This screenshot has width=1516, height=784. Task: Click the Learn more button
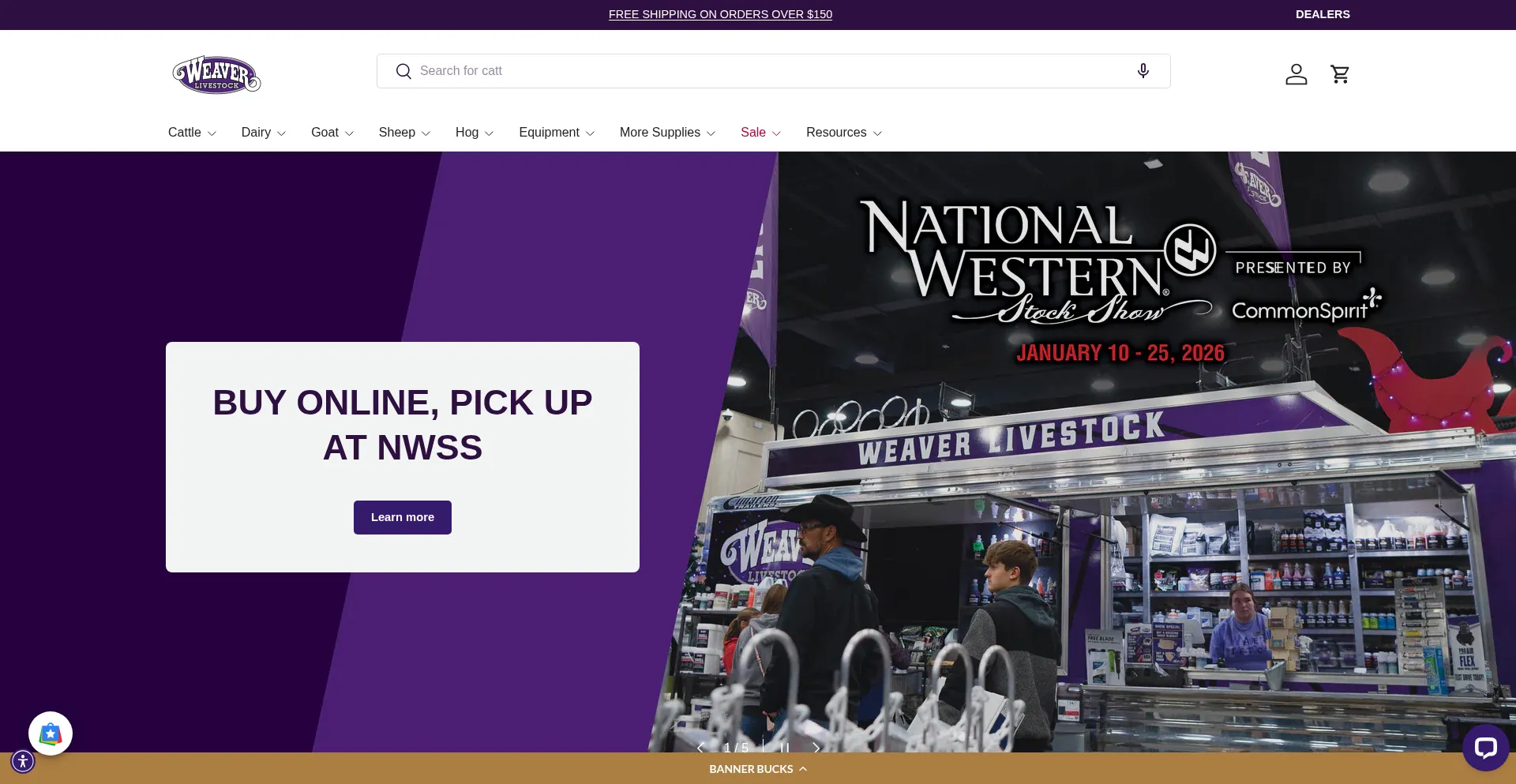(x=403, y=517)
